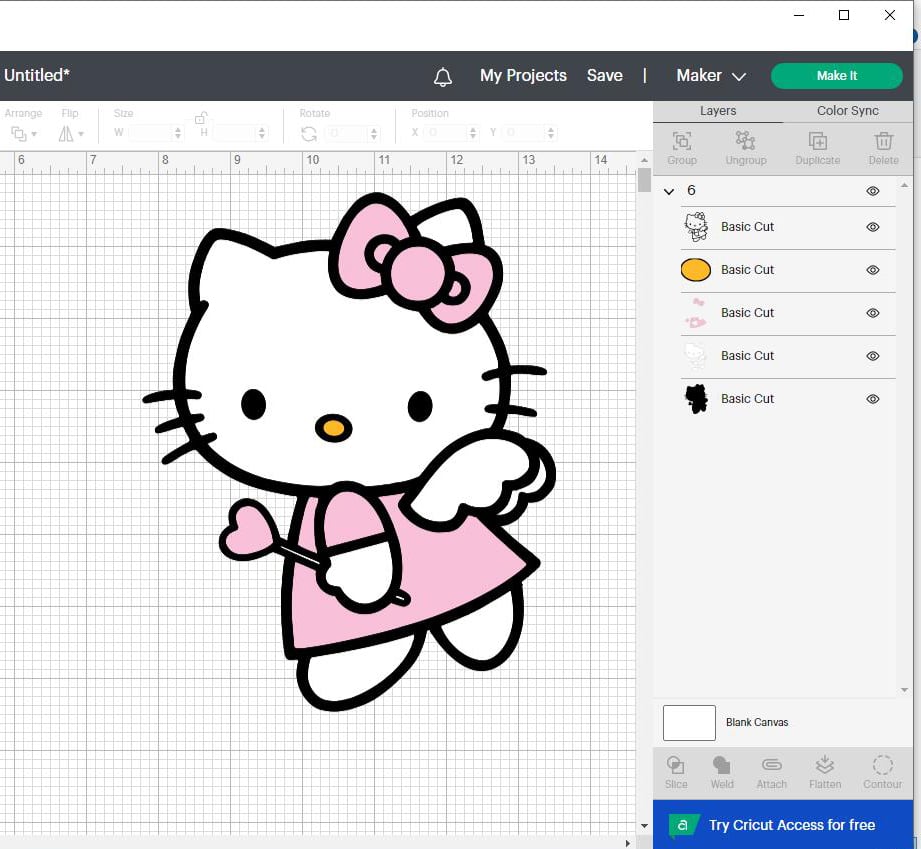Click the Blank Canvas color swatch
The image size is (921, 849).
(689, 722)
